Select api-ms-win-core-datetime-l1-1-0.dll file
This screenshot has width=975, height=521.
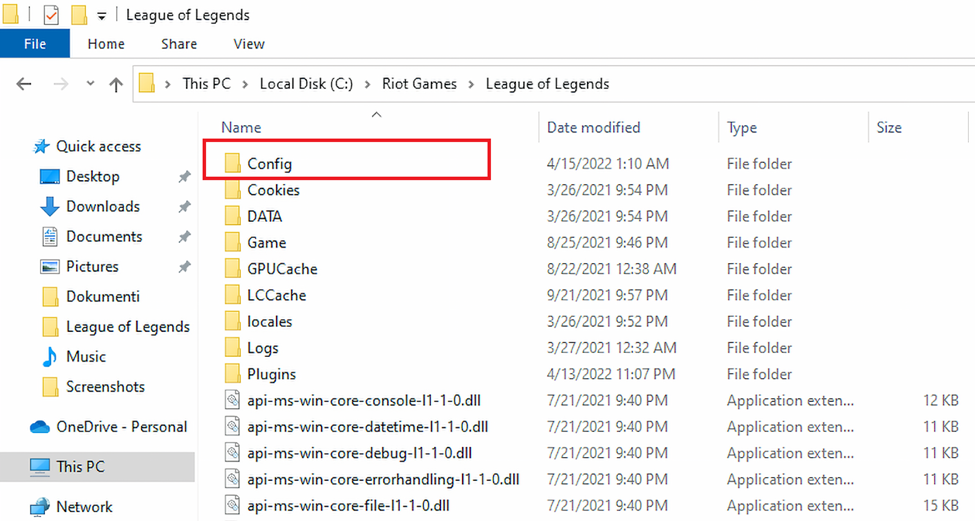tap(367, 426)
